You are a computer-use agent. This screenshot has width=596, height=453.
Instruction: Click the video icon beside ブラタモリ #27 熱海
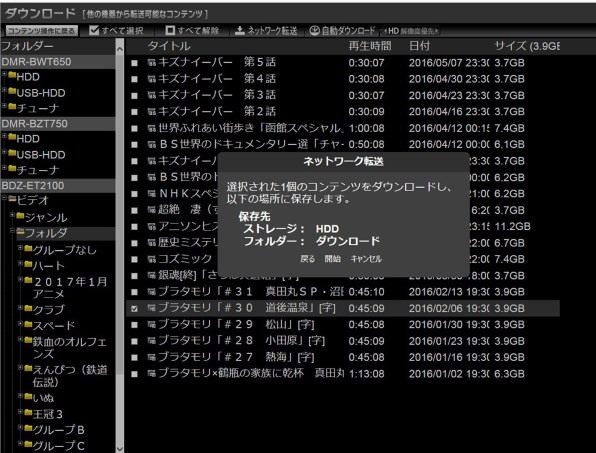tap(152, 358)
